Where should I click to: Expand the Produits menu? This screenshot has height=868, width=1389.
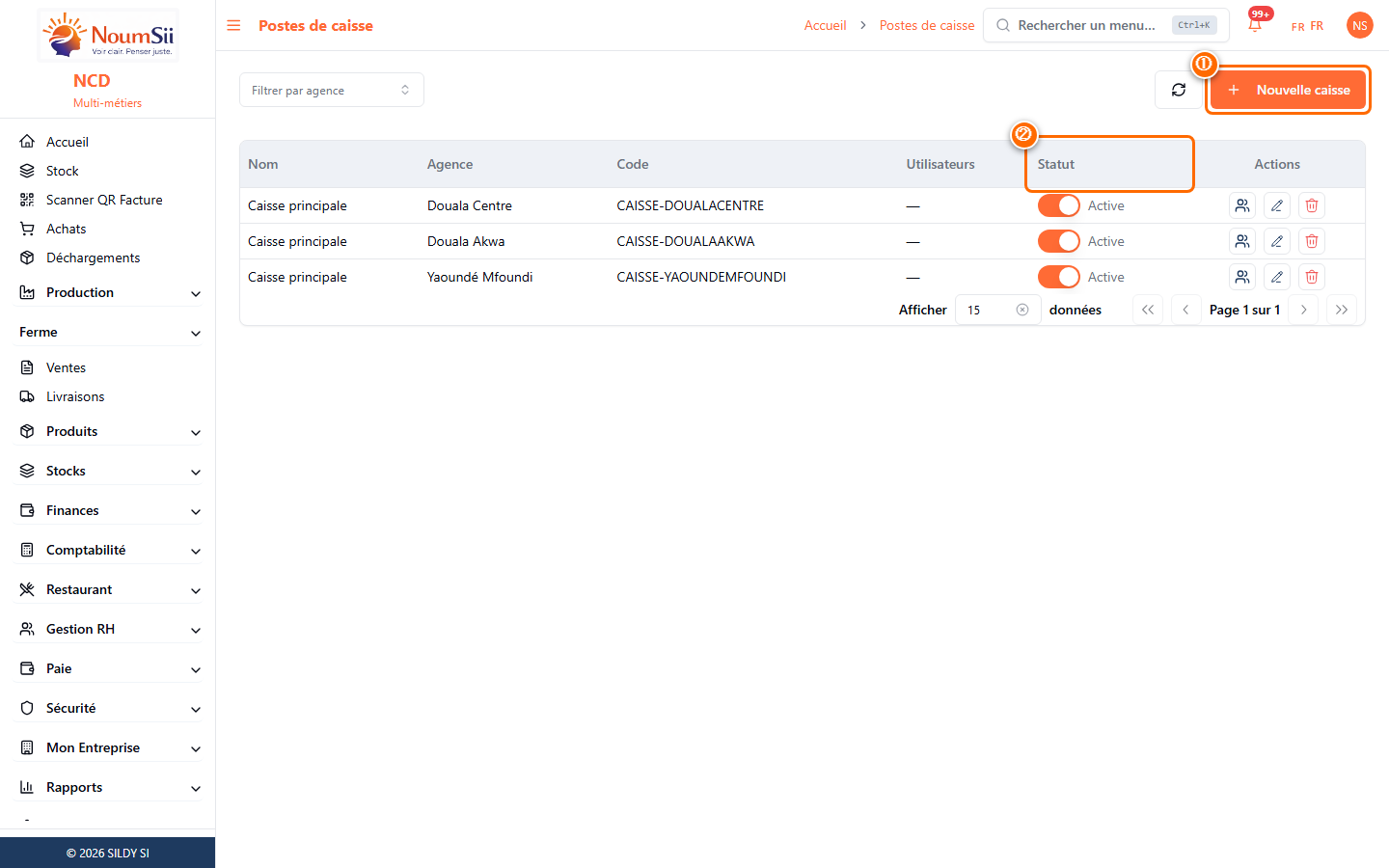coord(110,431)
